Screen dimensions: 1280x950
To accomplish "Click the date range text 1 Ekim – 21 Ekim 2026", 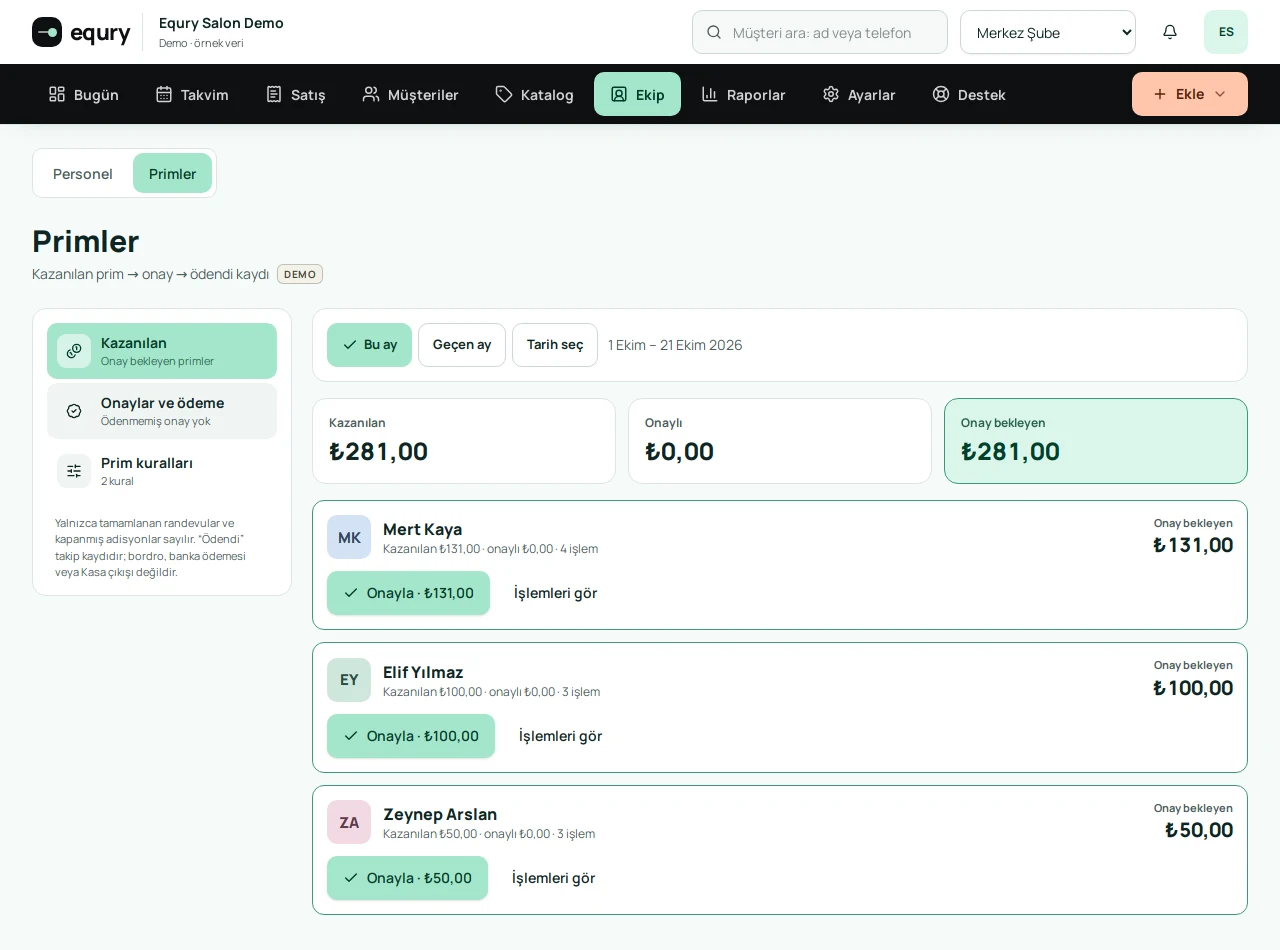I will [x=675, y=345].
